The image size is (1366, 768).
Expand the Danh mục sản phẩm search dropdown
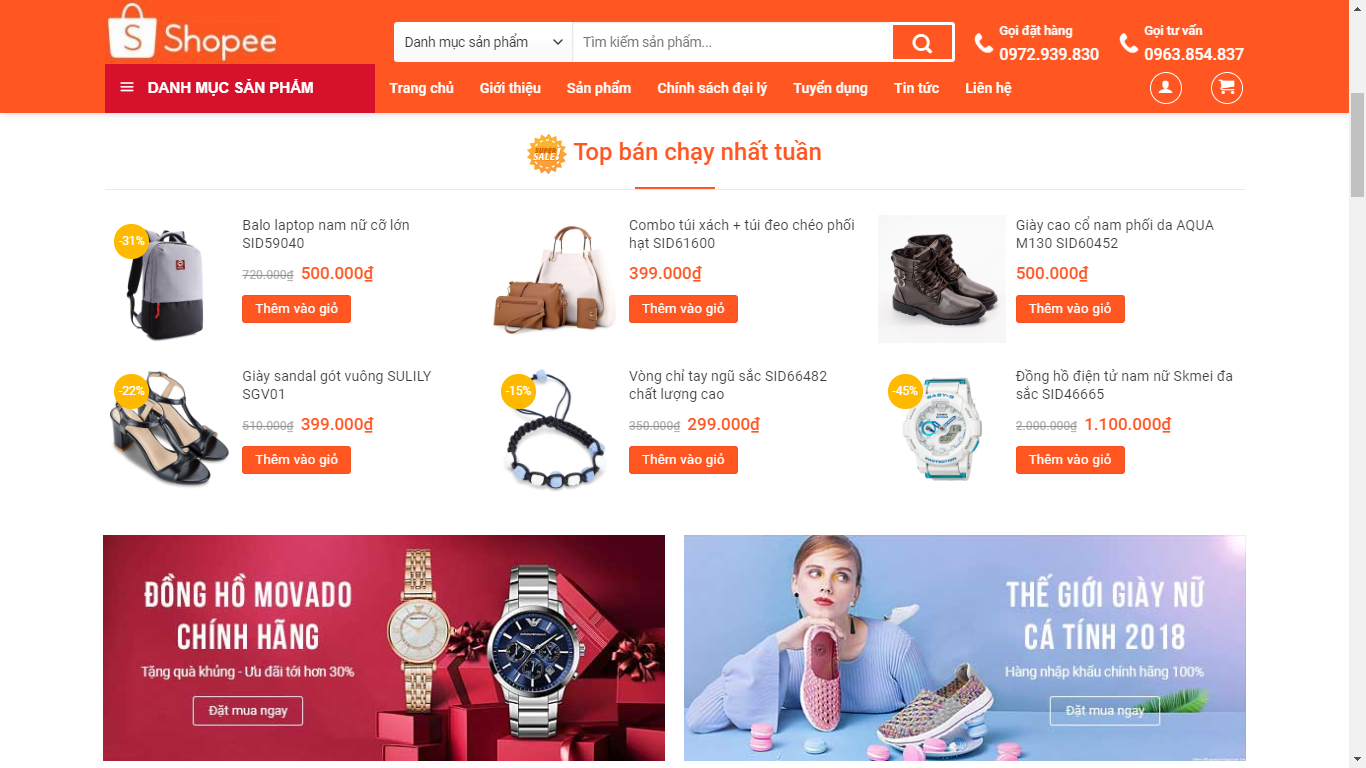click(484, 43)
